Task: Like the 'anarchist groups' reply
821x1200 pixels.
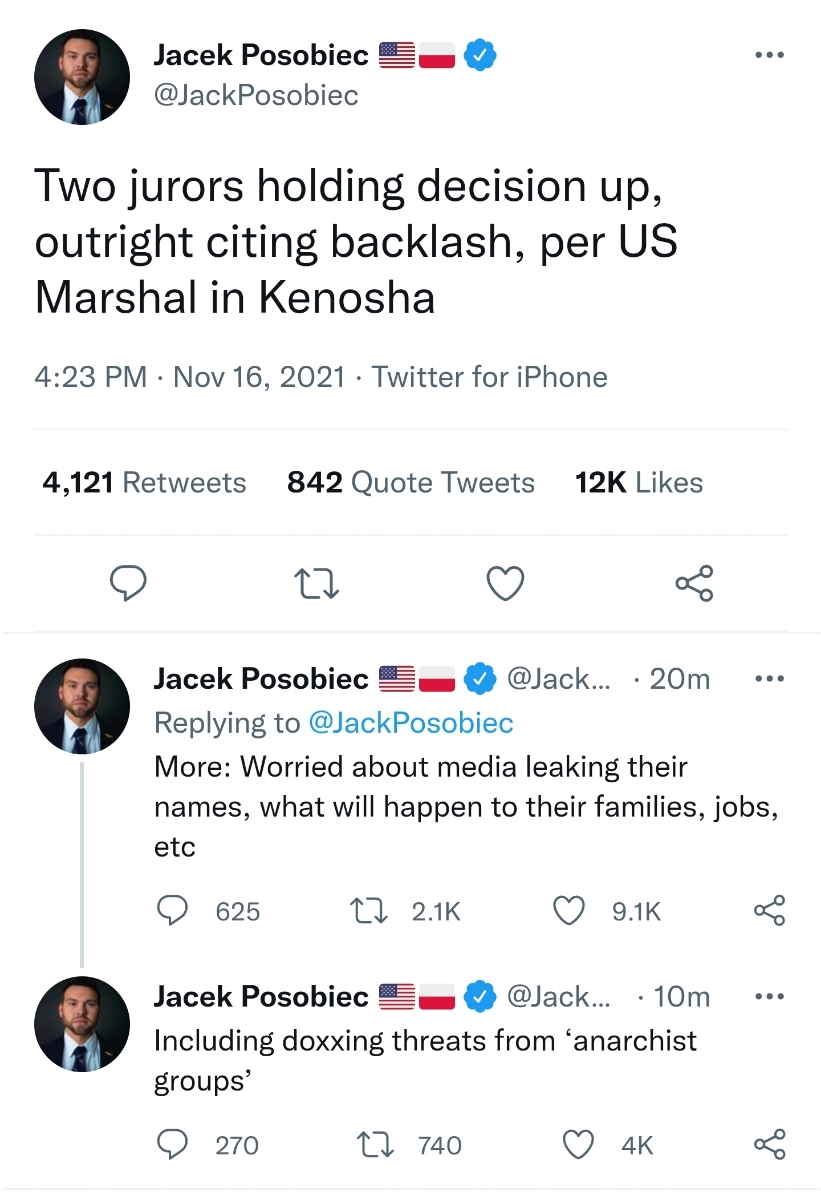Action: click(x=578, y=1144)
